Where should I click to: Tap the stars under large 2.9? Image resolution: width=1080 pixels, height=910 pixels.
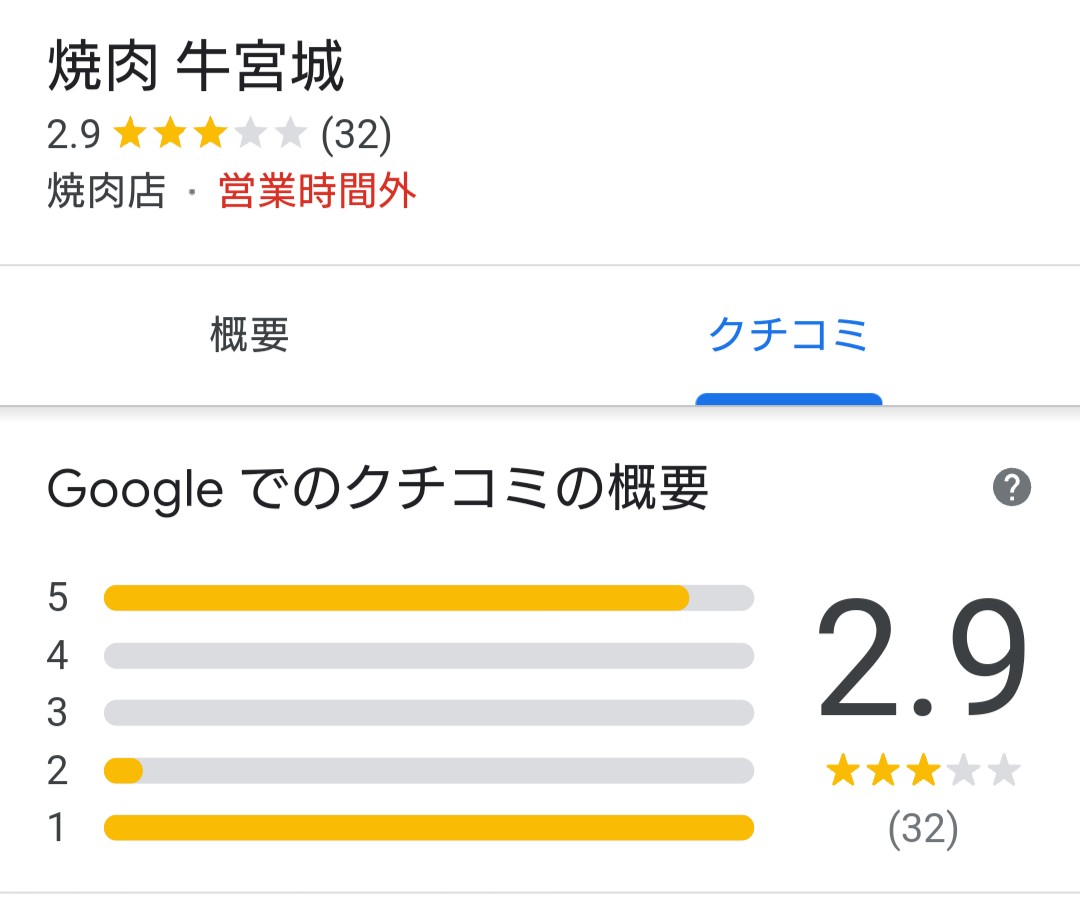click(x=922, y=772)
